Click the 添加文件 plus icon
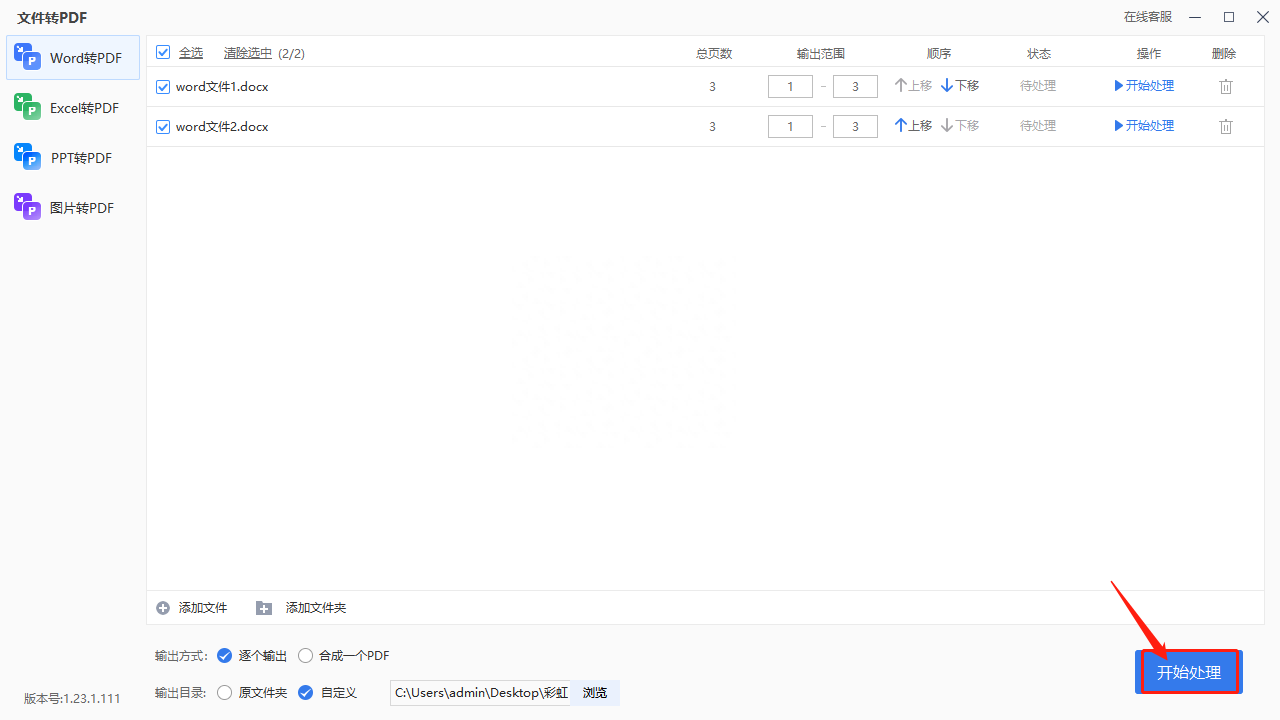Screen dimensions: 1280x720 pos(163,608)
